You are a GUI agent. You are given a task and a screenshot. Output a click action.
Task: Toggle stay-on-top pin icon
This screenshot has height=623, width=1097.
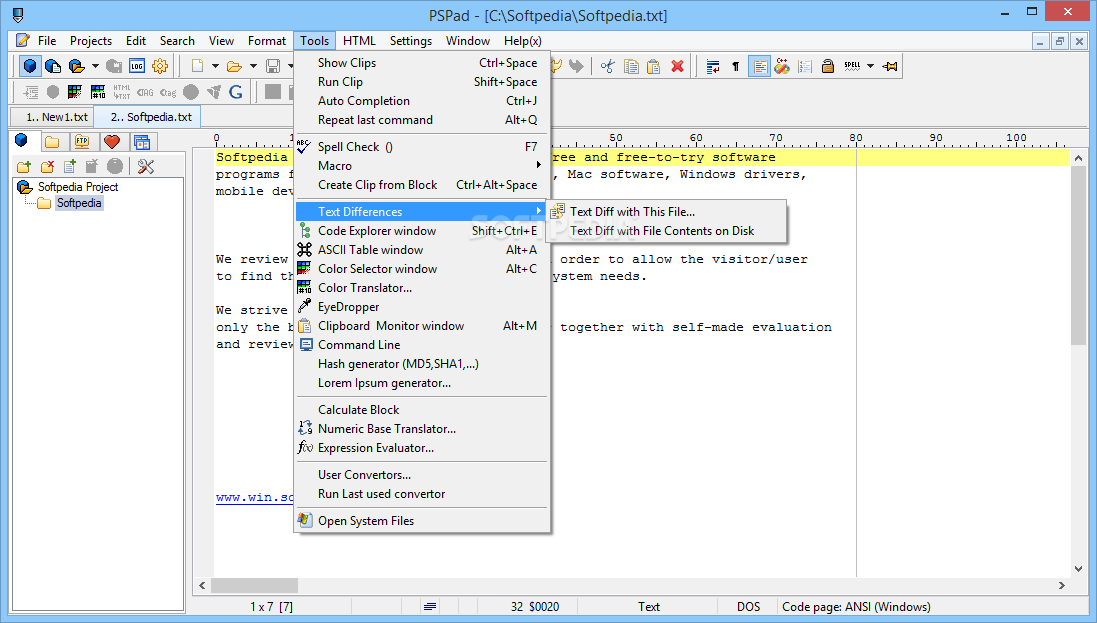point(890,66)
